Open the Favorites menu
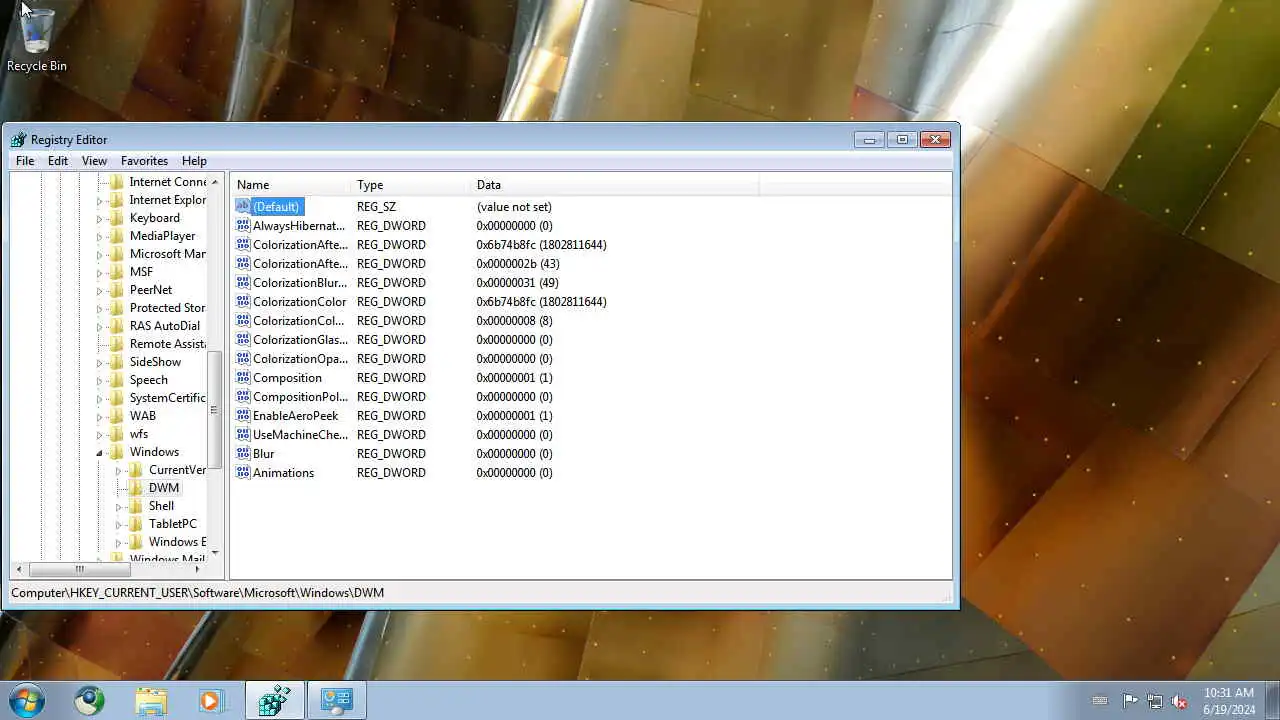This screenshot has width=1280, height=720. pos(144,161)
